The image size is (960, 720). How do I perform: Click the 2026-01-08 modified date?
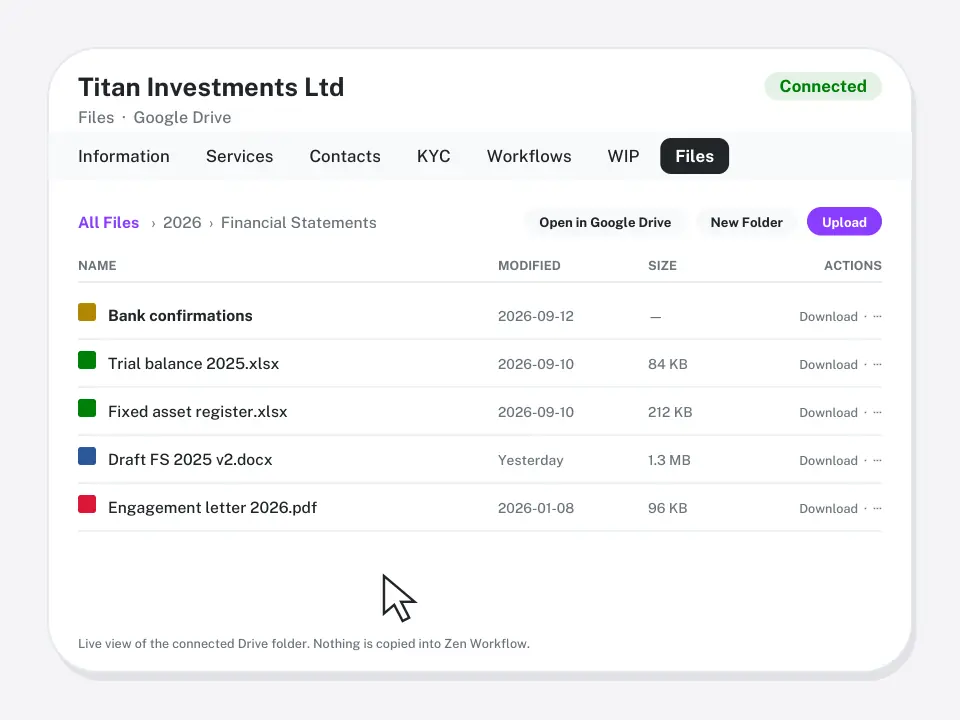point(536,508)
